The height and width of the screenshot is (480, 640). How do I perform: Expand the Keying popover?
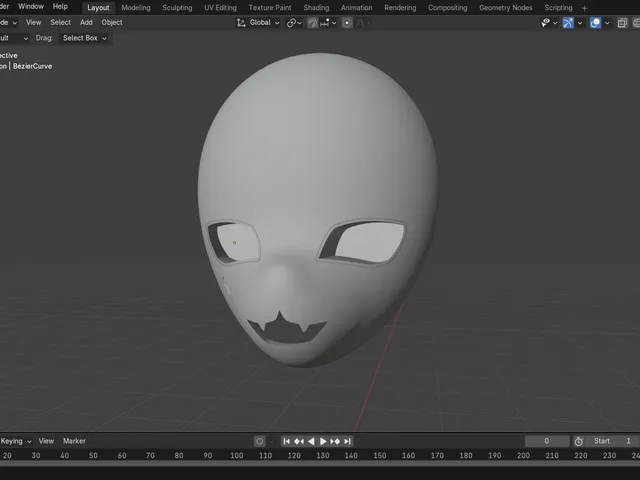[x=16, y=441]
